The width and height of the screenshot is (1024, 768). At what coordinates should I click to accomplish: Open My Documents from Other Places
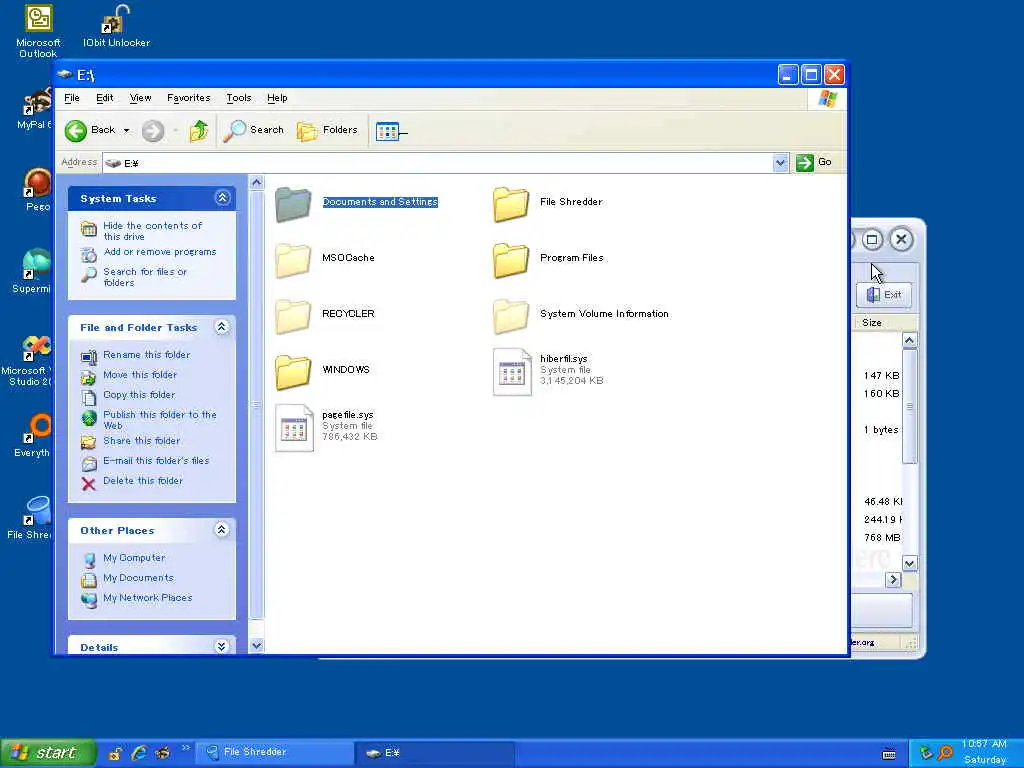click(138, 578)
